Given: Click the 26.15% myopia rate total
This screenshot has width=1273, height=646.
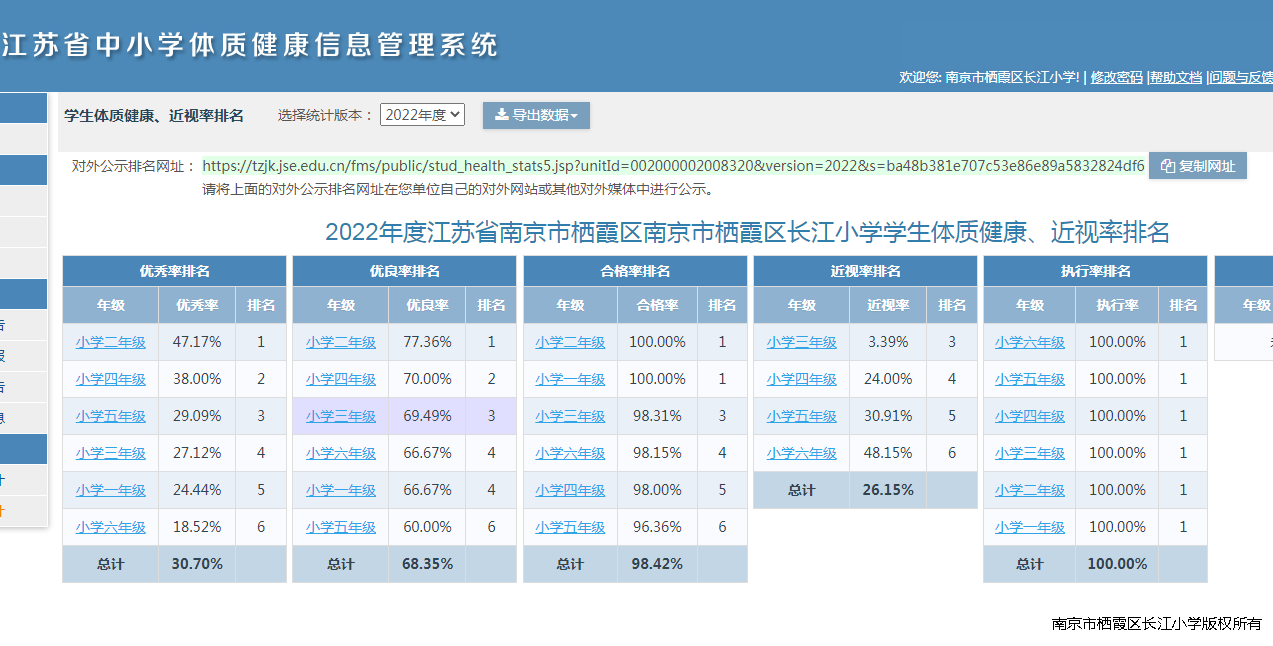Looking at the screenshot, I should [888, 490].
